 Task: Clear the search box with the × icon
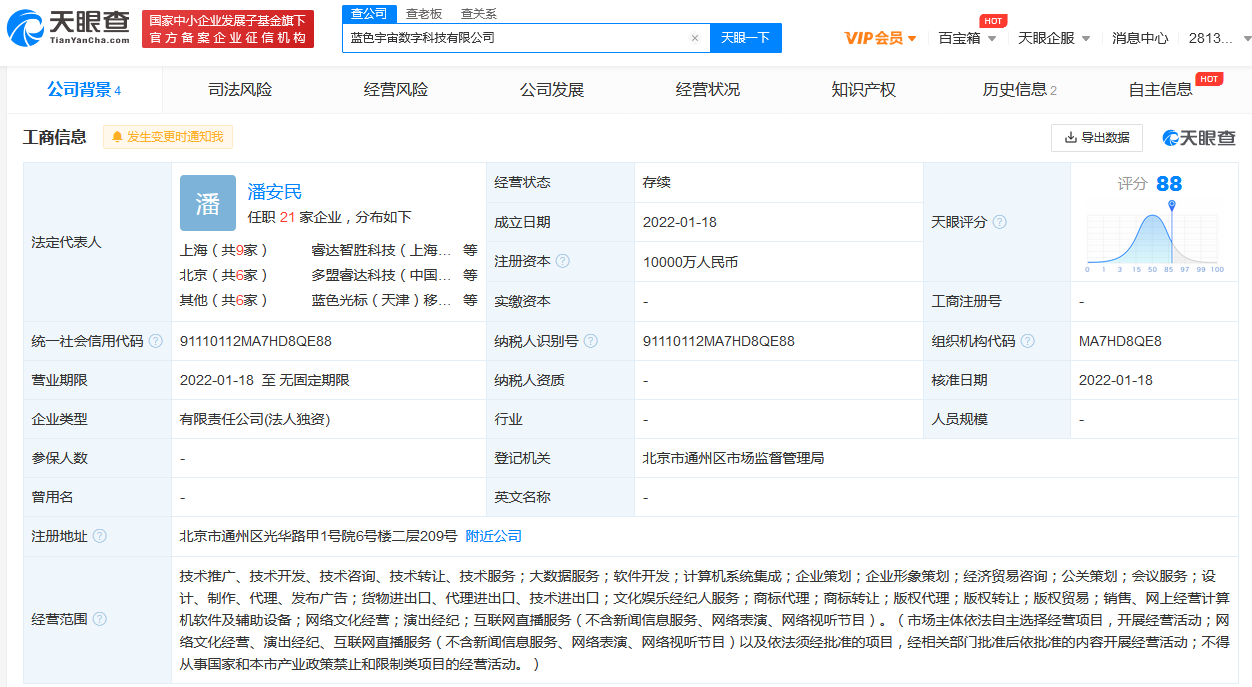pos(695,37)
